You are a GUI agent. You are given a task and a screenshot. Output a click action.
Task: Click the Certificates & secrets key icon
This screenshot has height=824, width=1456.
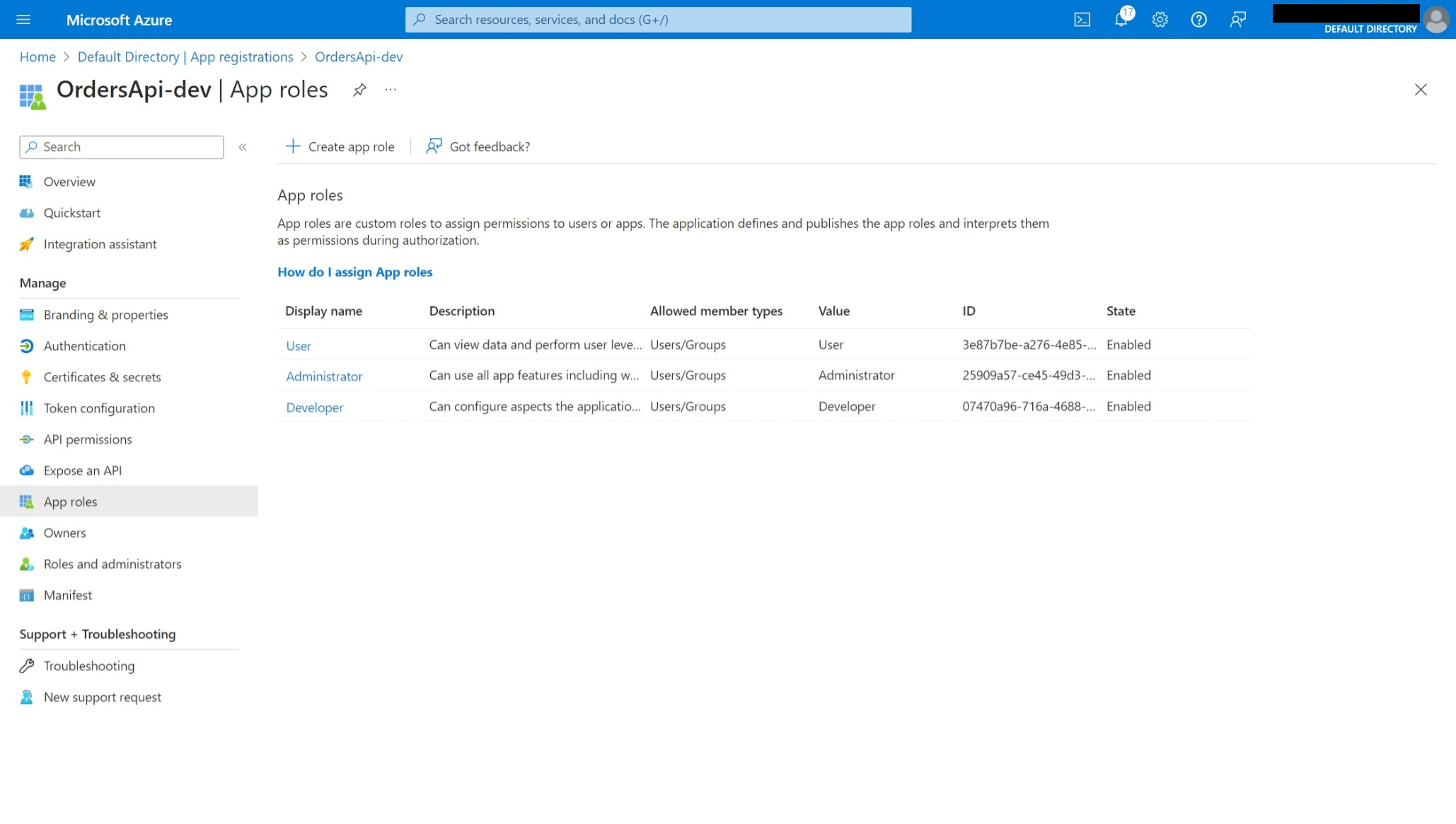pyautogui.click(x=26, y=377)
